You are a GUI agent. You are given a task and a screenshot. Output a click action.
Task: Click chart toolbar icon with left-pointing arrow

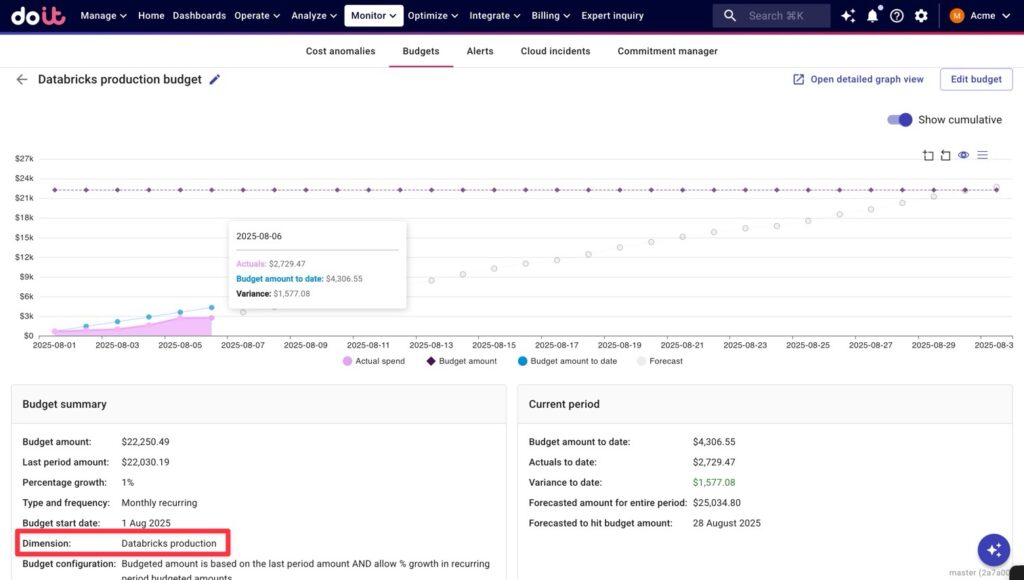pos(945,155)
